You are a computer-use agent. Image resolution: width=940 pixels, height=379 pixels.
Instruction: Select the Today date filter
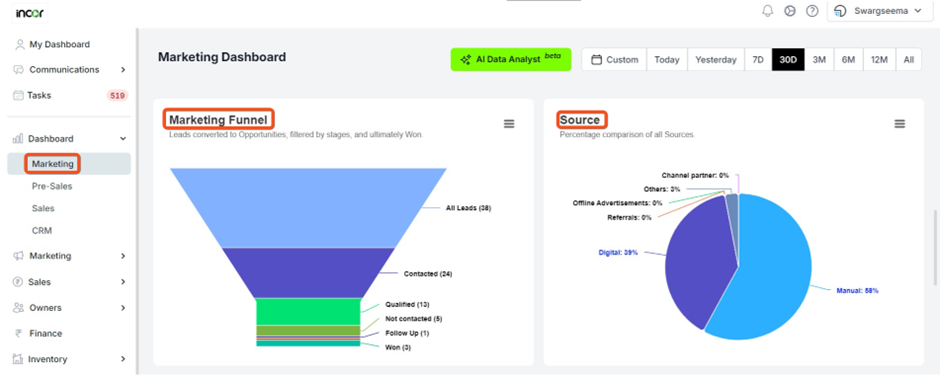tap(667, 60)
